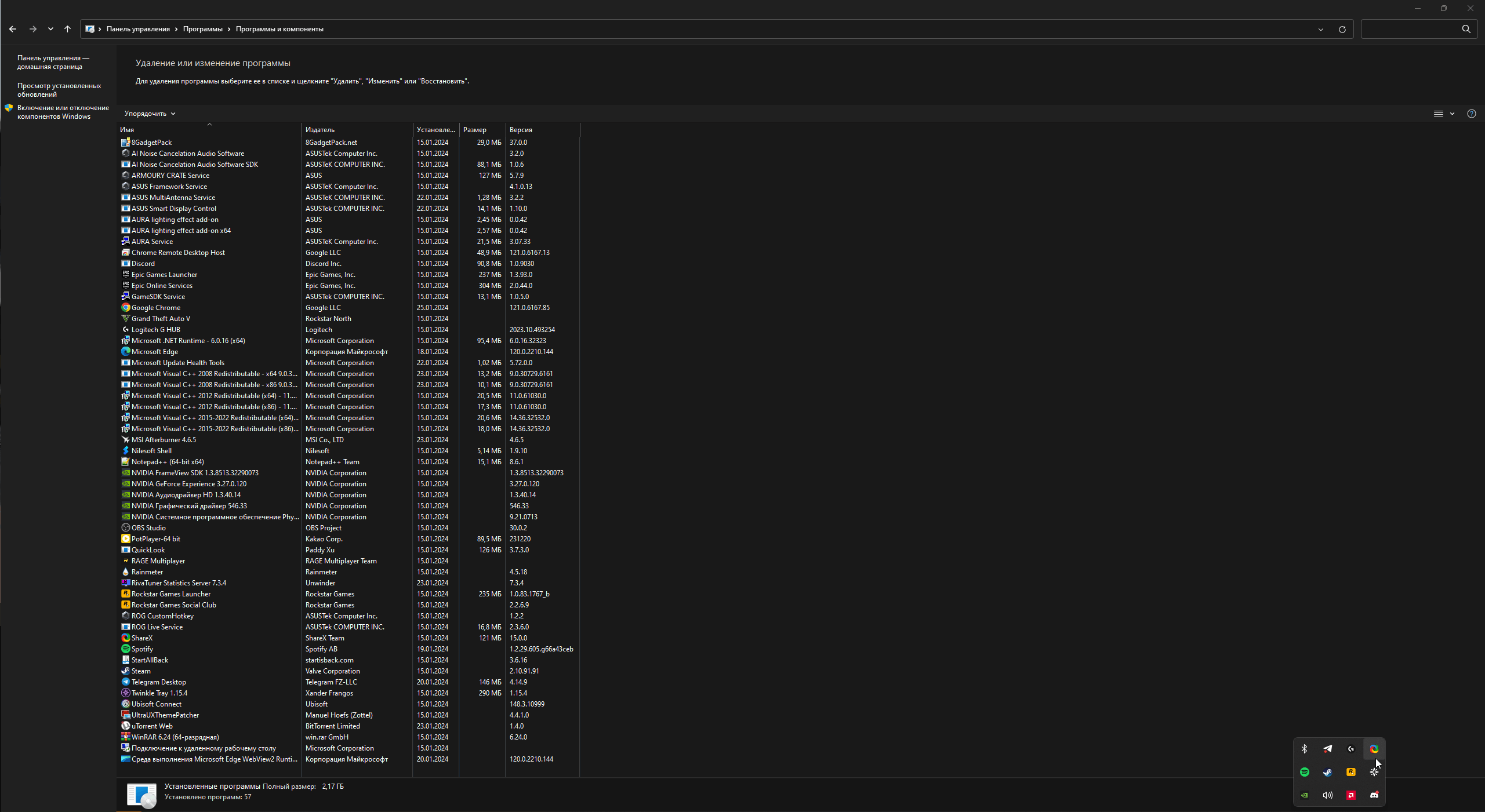
Task: Select Grand Theft Auto V entry
Action: pyautogui.click(x=349, y=319)
